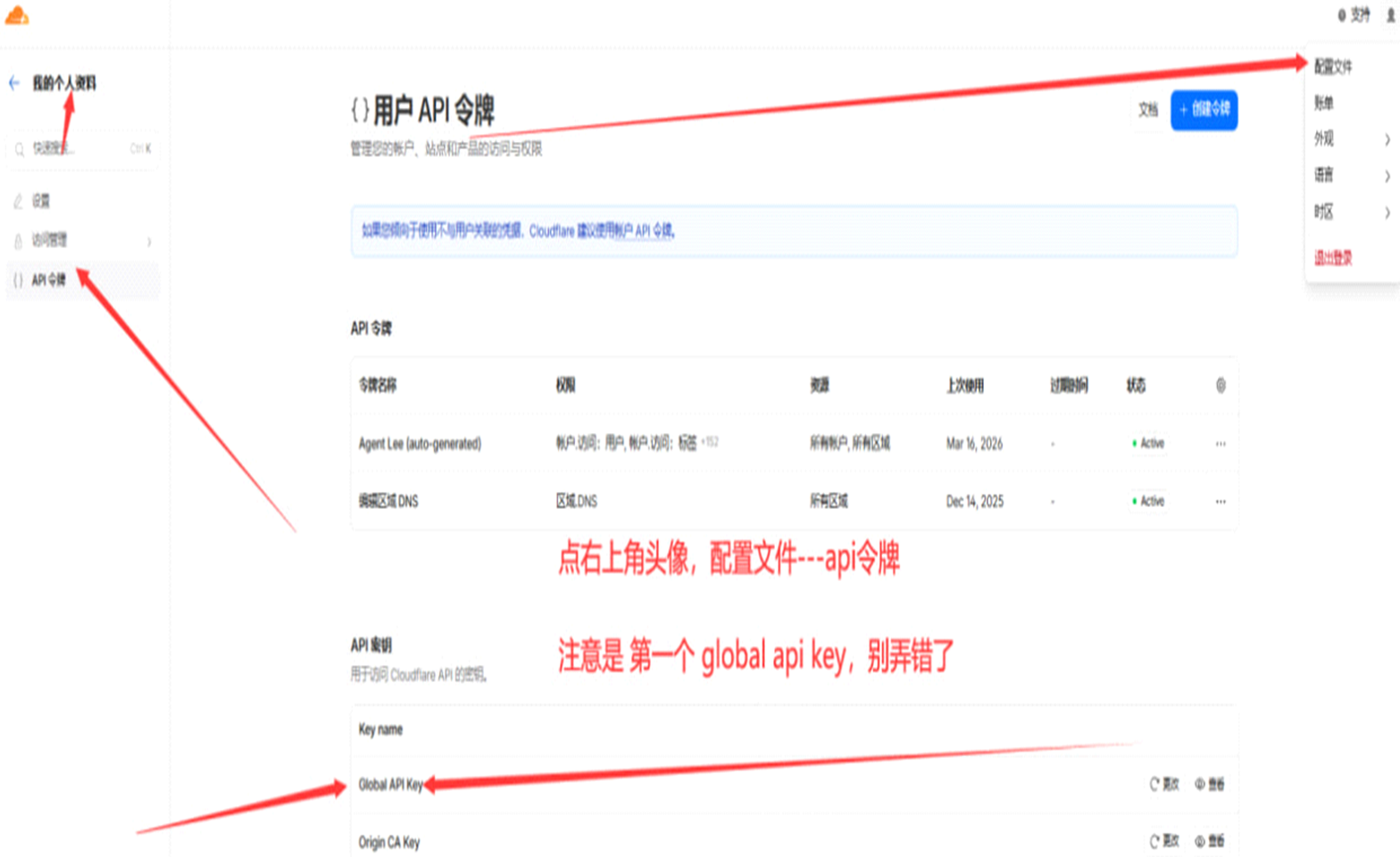This screenshot has width=1400, height=857.
Task: Expand the 语言 chevron arrow
Action: [1387, 177]
